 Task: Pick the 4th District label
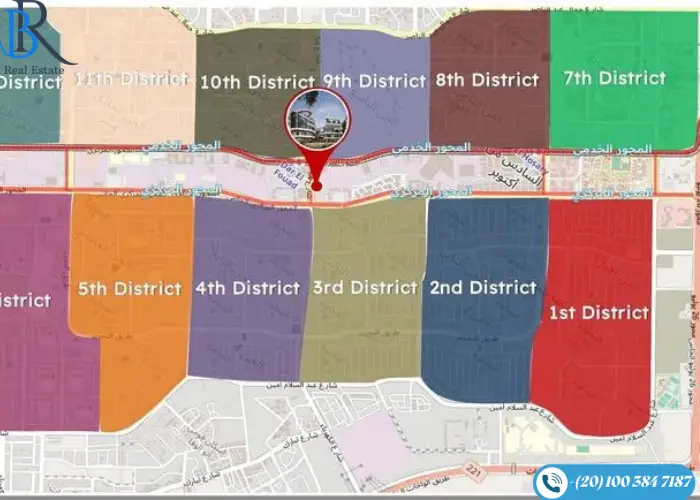[247, 288]
